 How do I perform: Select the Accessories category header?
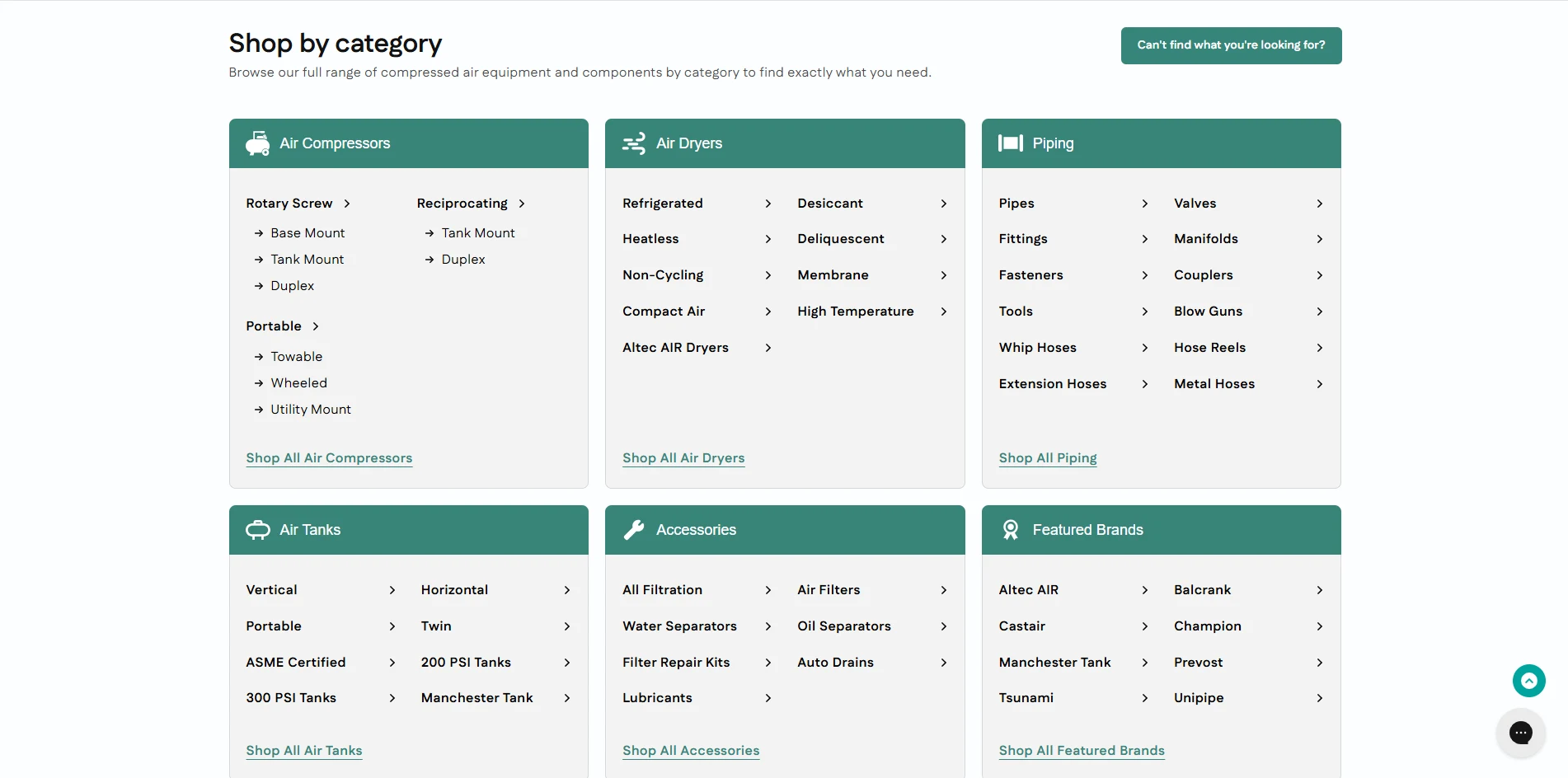[785, 530]
